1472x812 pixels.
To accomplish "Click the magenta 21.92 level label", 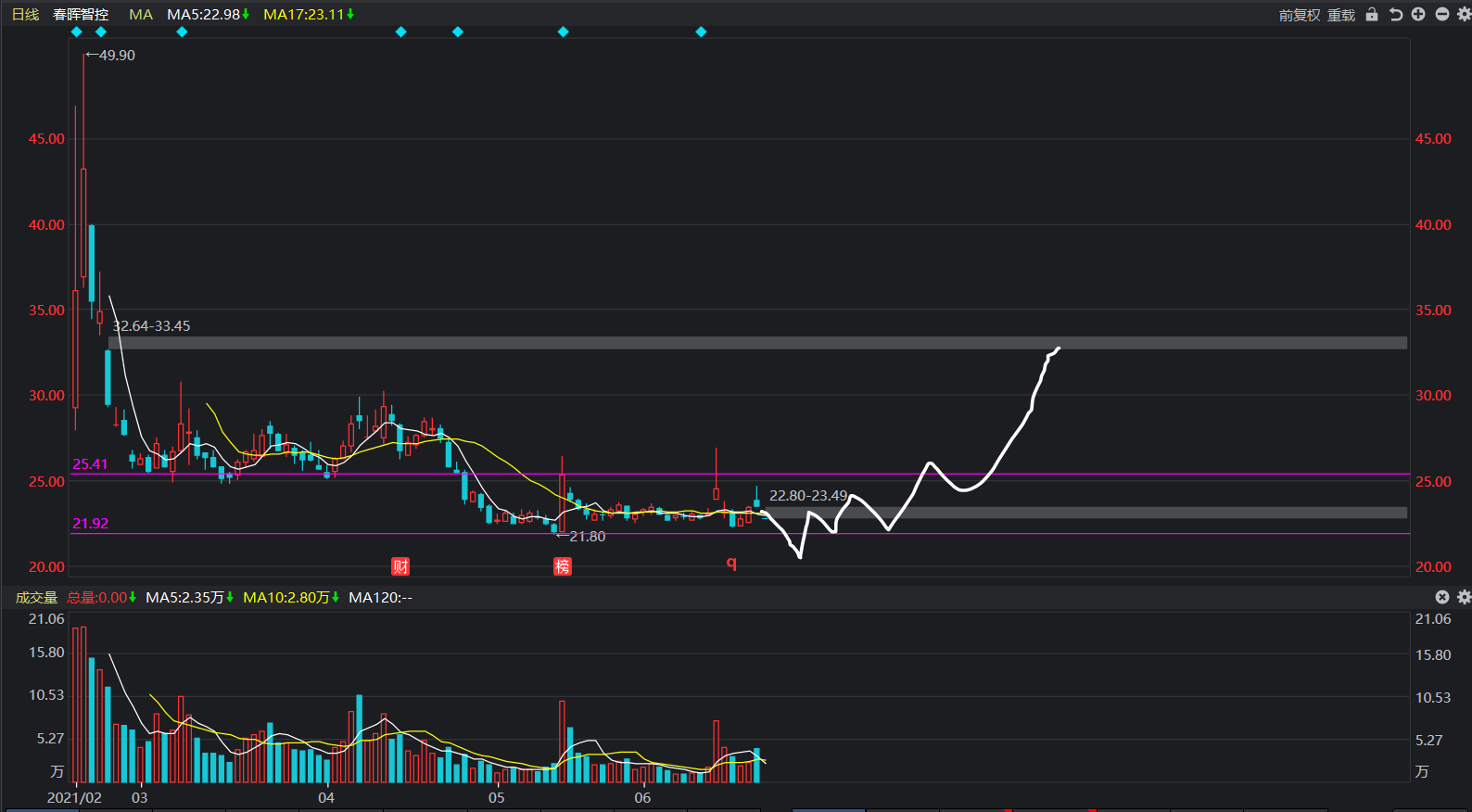I will (90, 523).
